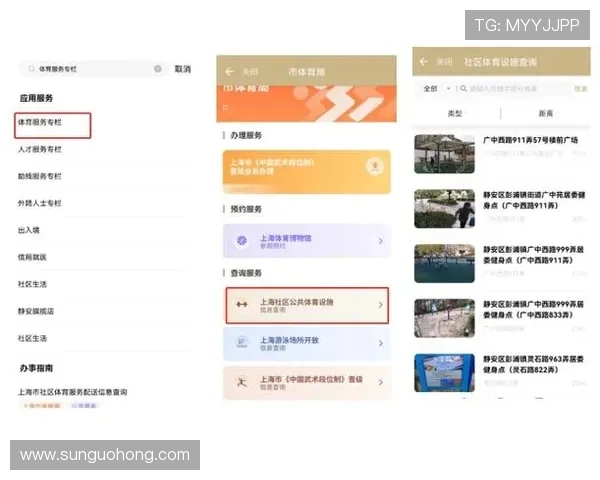Select 广中西路911弄57号楼前广场 result title
600x480 pixels.
click(x=530, y=140)
